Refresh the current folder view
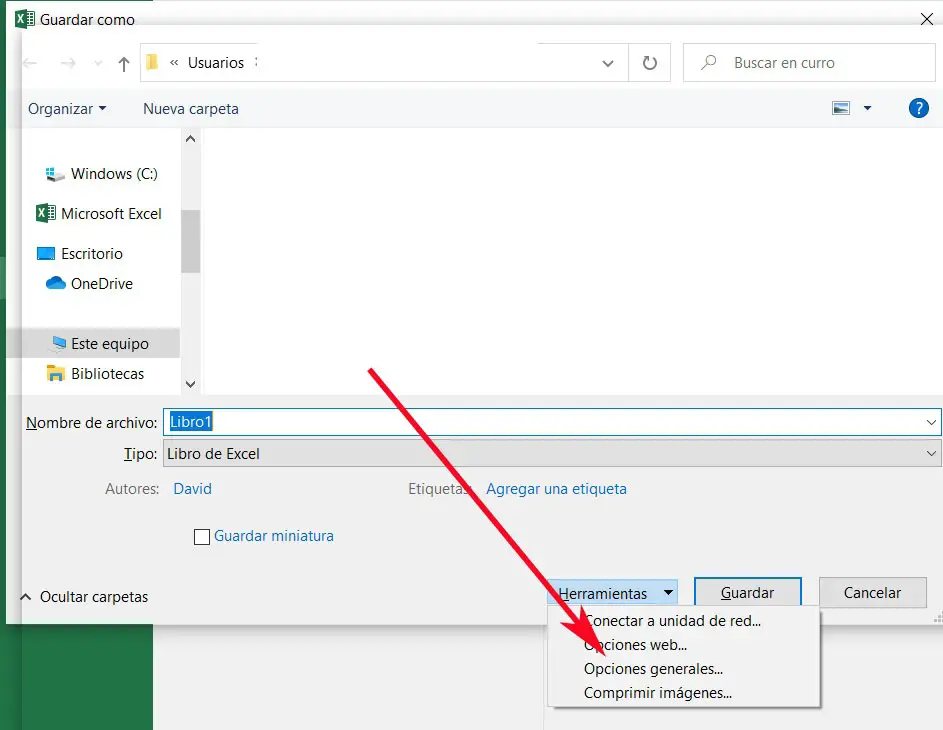The height and width of the screenshot is (730, 943). click(x=650, y=63)
